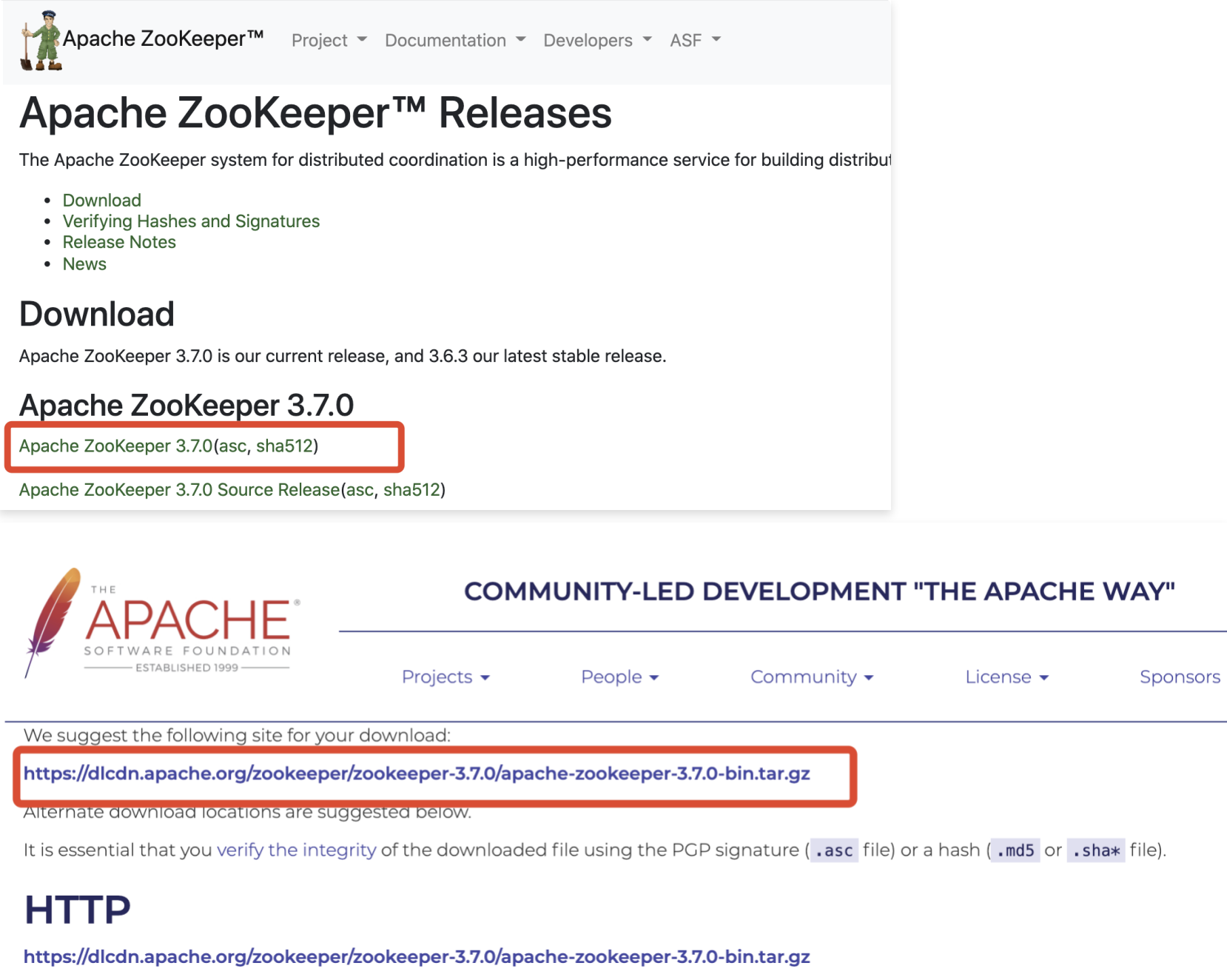Open the sha512 hash for ZooKeeper 3.7.0 binary

tap(285, 446)
